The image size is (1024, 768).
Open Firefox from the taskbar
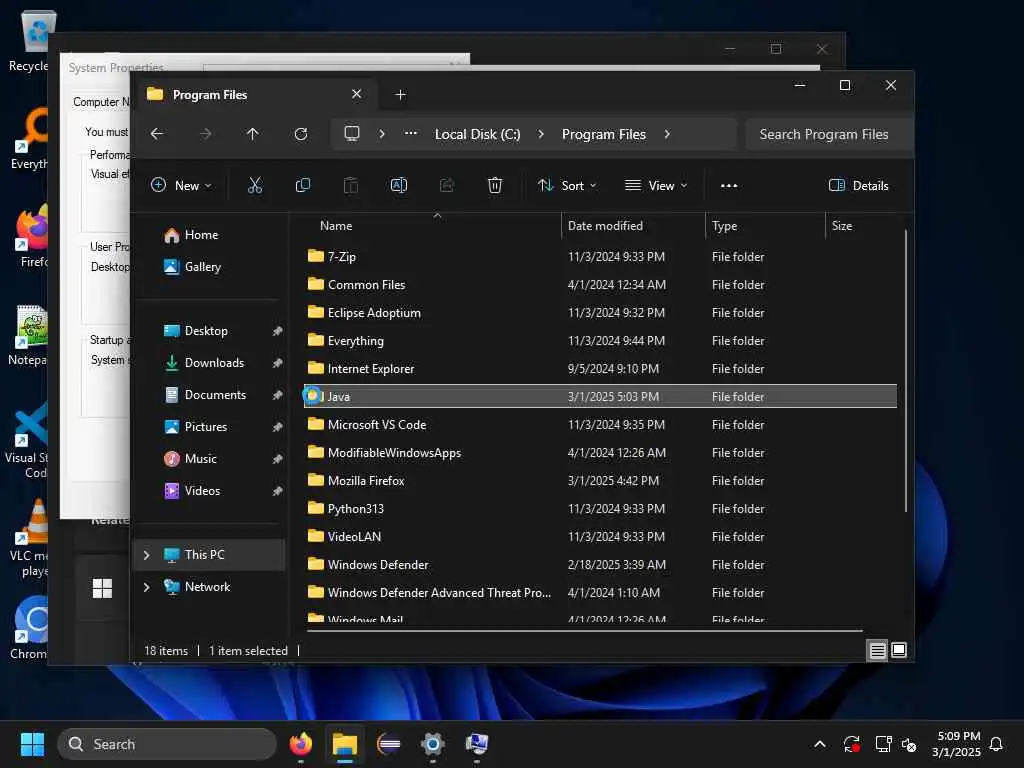[x=301, y=744]
